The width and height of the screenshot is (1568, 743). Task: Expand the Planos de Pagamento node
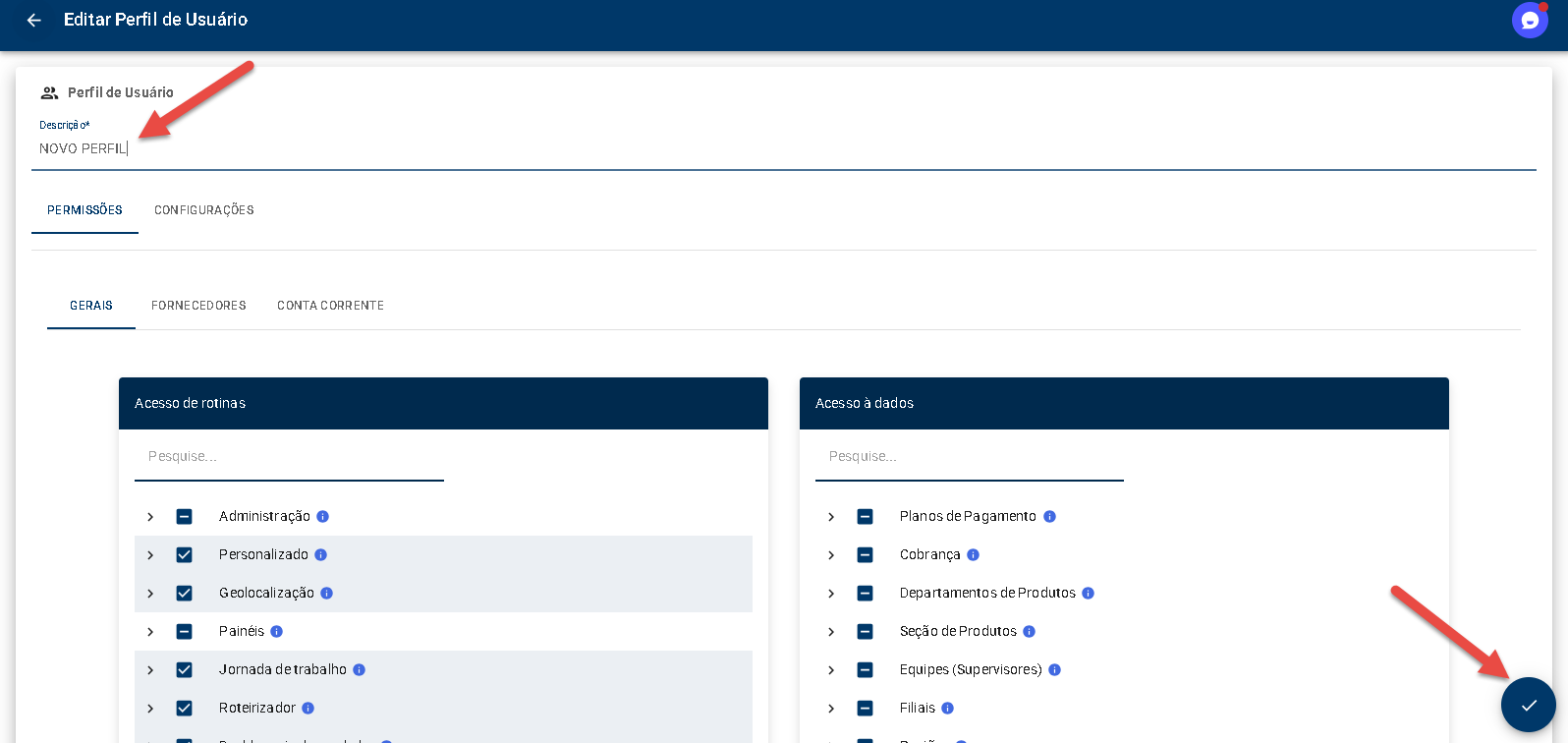(831, 516)
